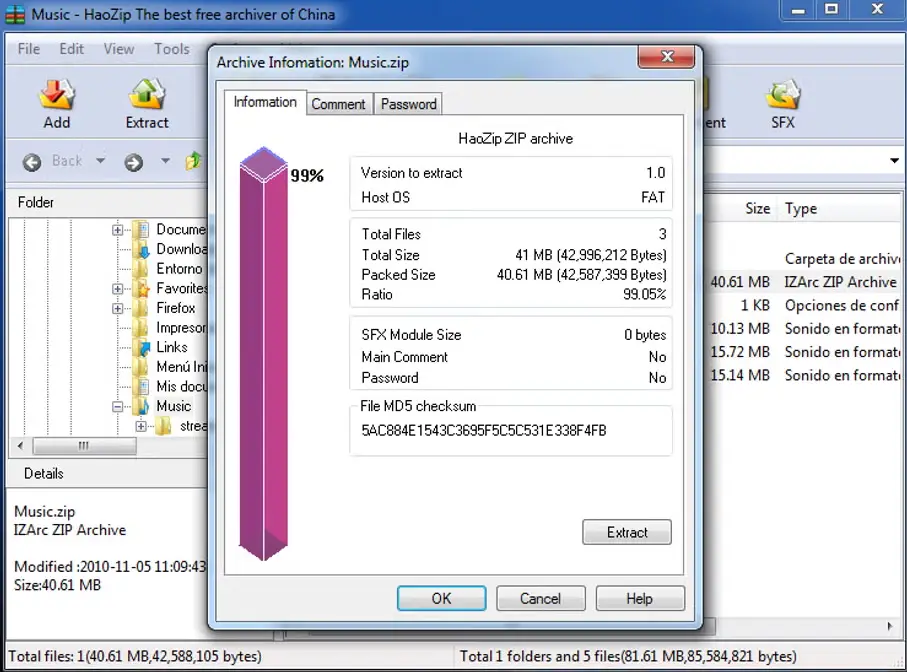The width and height of the screenshot is (907, 672).
Task: Expand the Favorites folder tree node
Action: pyautogui.click(x=118, y=289)
